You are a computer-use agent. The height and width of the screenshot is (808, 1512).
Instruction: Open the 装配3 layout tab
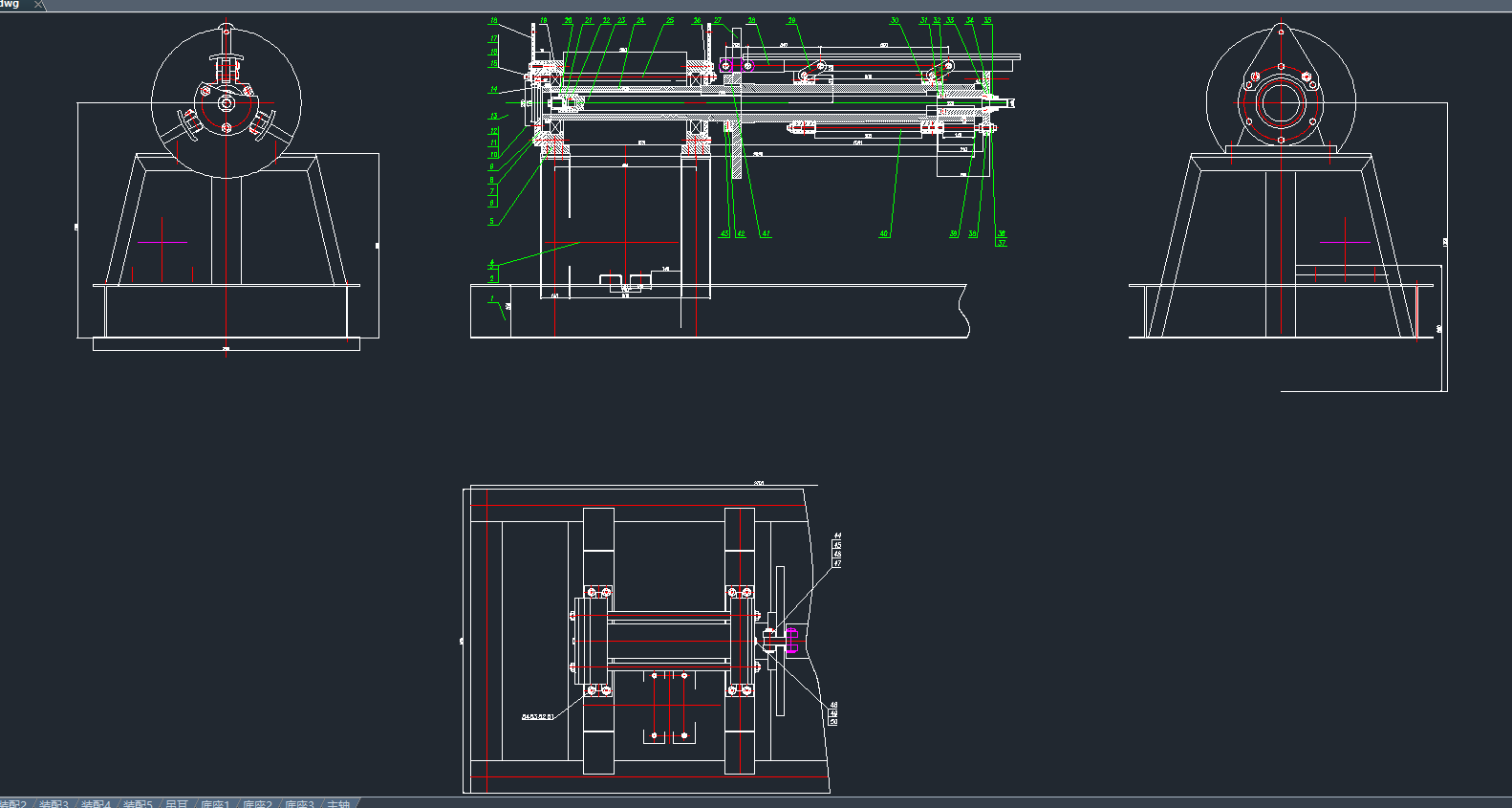pyautogui.click(x=54, y=804)
